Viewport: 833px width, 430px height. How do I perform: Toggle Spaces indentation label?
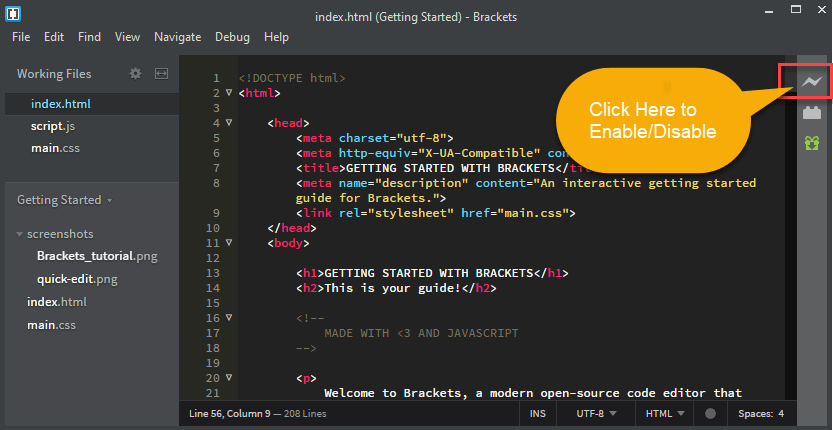[755, 414]
